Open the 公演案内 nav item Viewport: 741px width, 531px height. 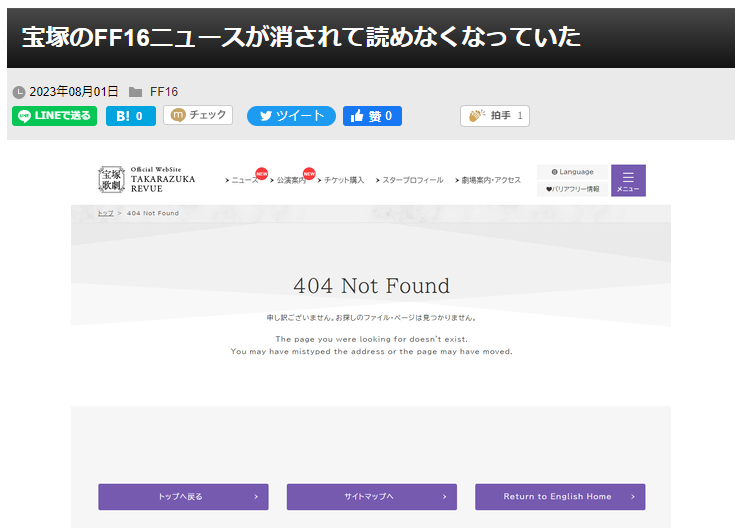point(291,180)
